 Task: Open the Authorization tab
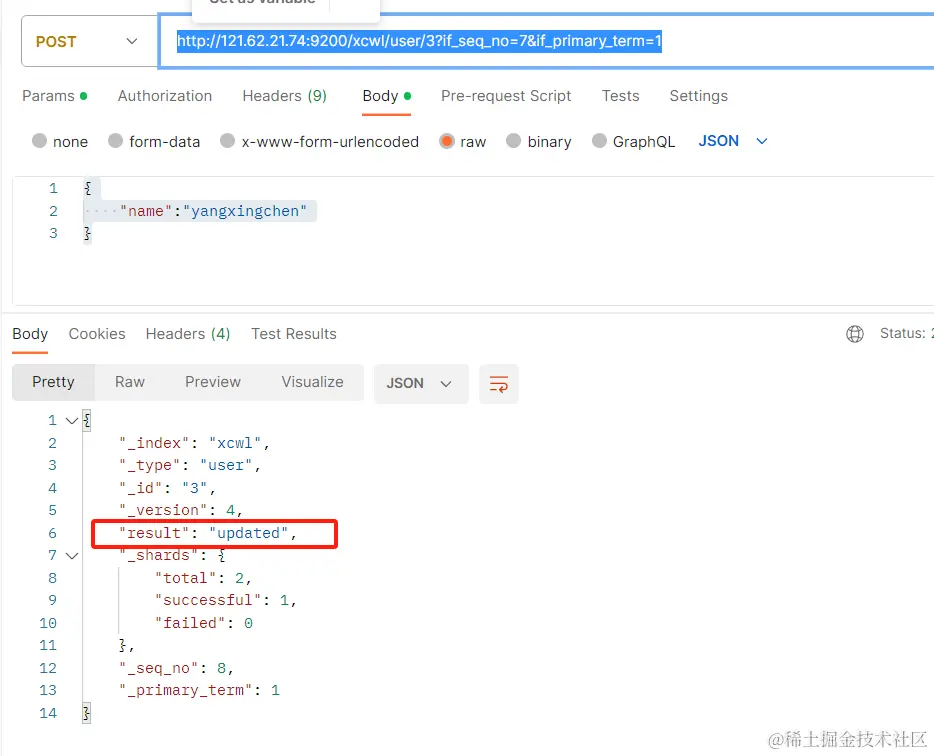point(165,96)
